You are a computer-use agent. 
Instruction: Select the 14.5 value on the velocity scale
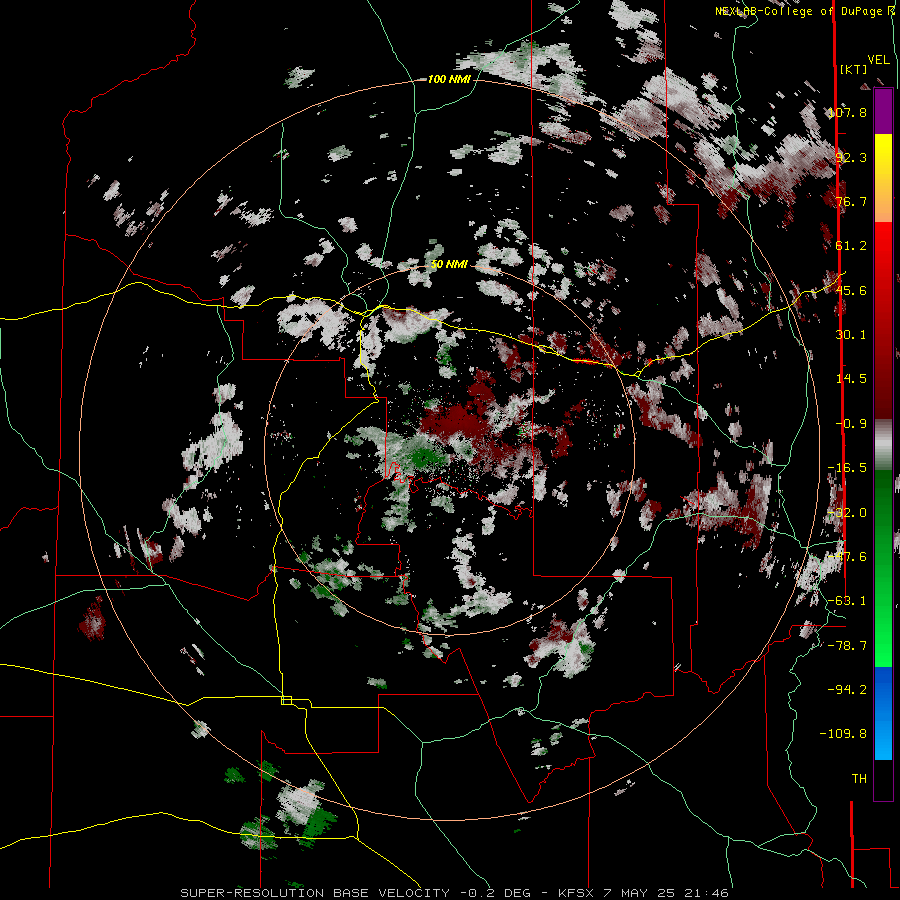point(851,379)
